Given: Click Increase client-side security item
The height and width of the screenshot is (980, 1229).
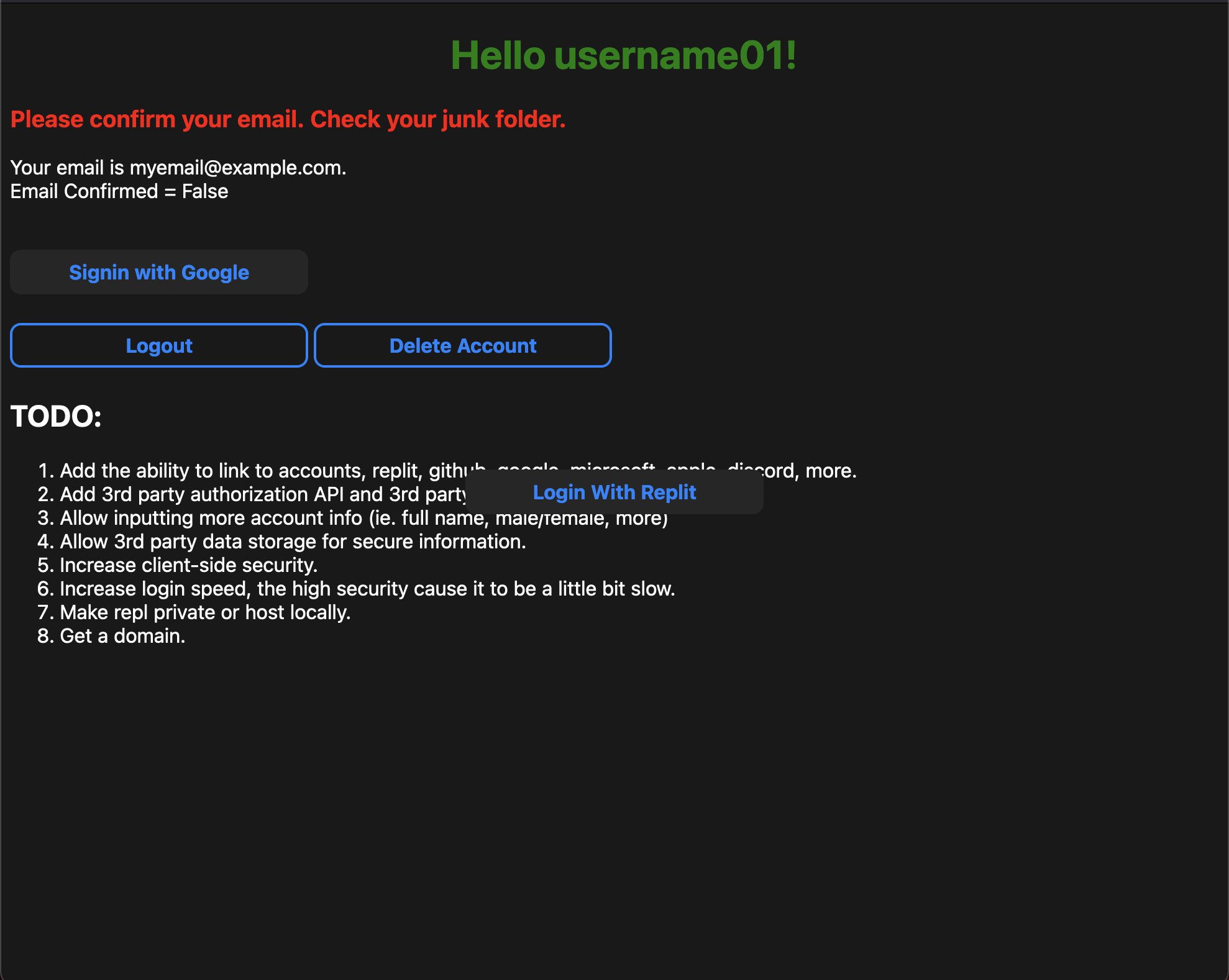Looking at the screenshot, I should [188, 565].
